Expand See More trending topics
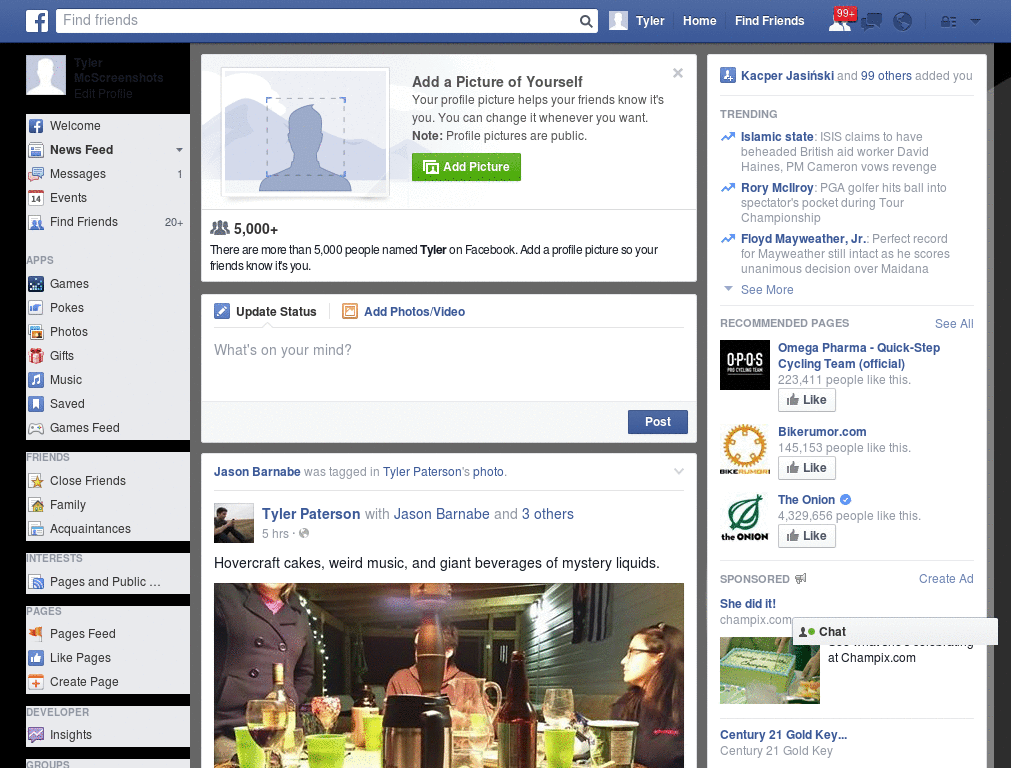1024x768 pixels. (x=767, y=289)
